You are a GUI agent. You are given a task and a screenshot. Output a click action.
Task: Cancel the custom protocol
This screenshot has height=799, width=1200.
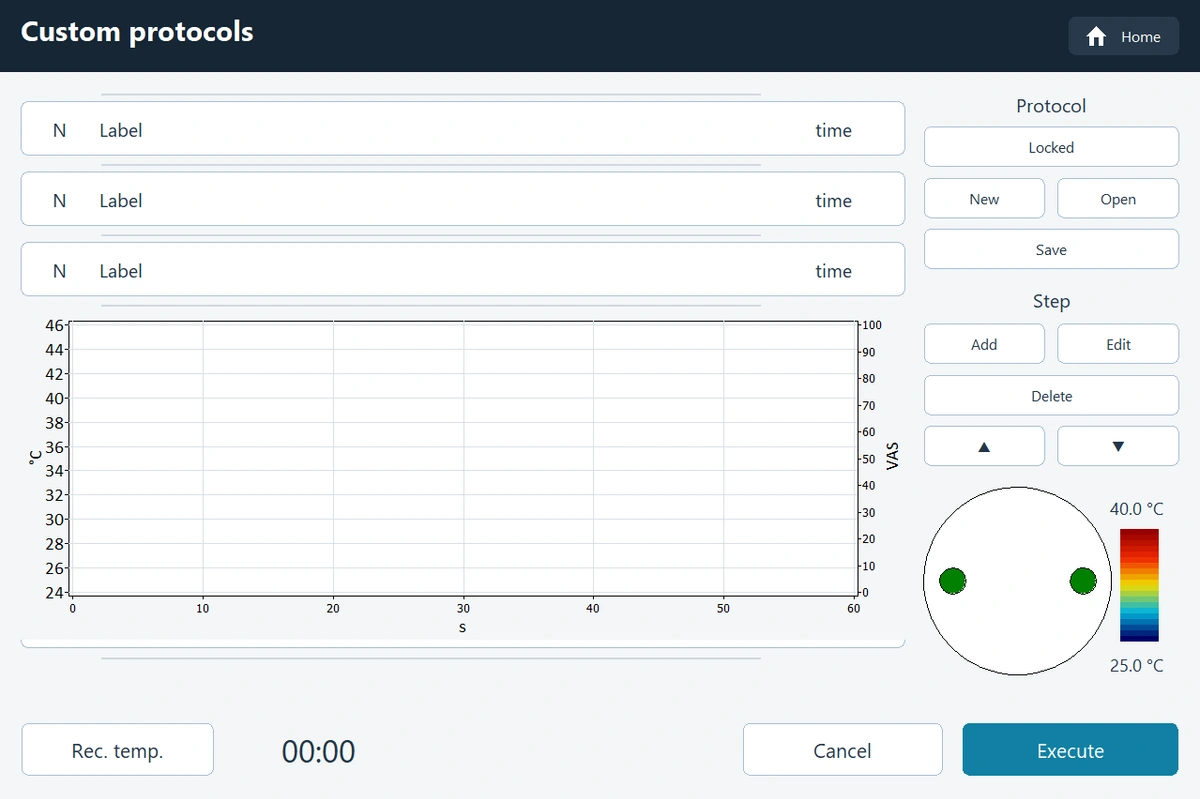tap(842, 750)
